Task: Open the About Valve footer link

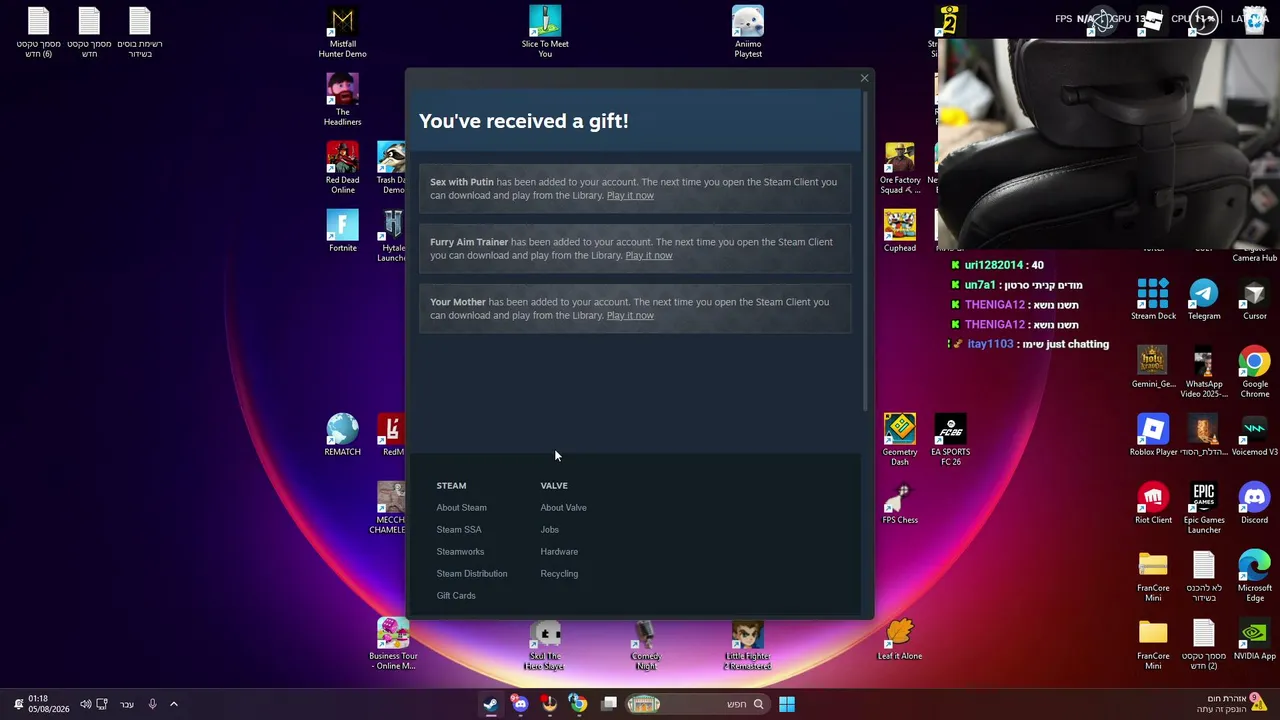Action: [x=564, y=508]
